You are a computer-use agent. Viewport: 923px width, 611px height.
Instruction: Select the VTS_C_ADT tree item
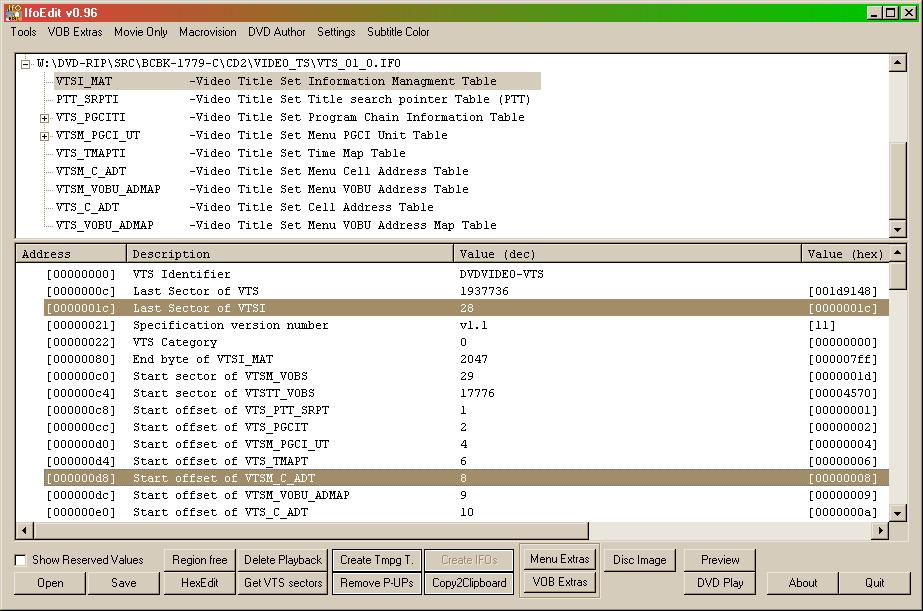[x=245, y=207]
